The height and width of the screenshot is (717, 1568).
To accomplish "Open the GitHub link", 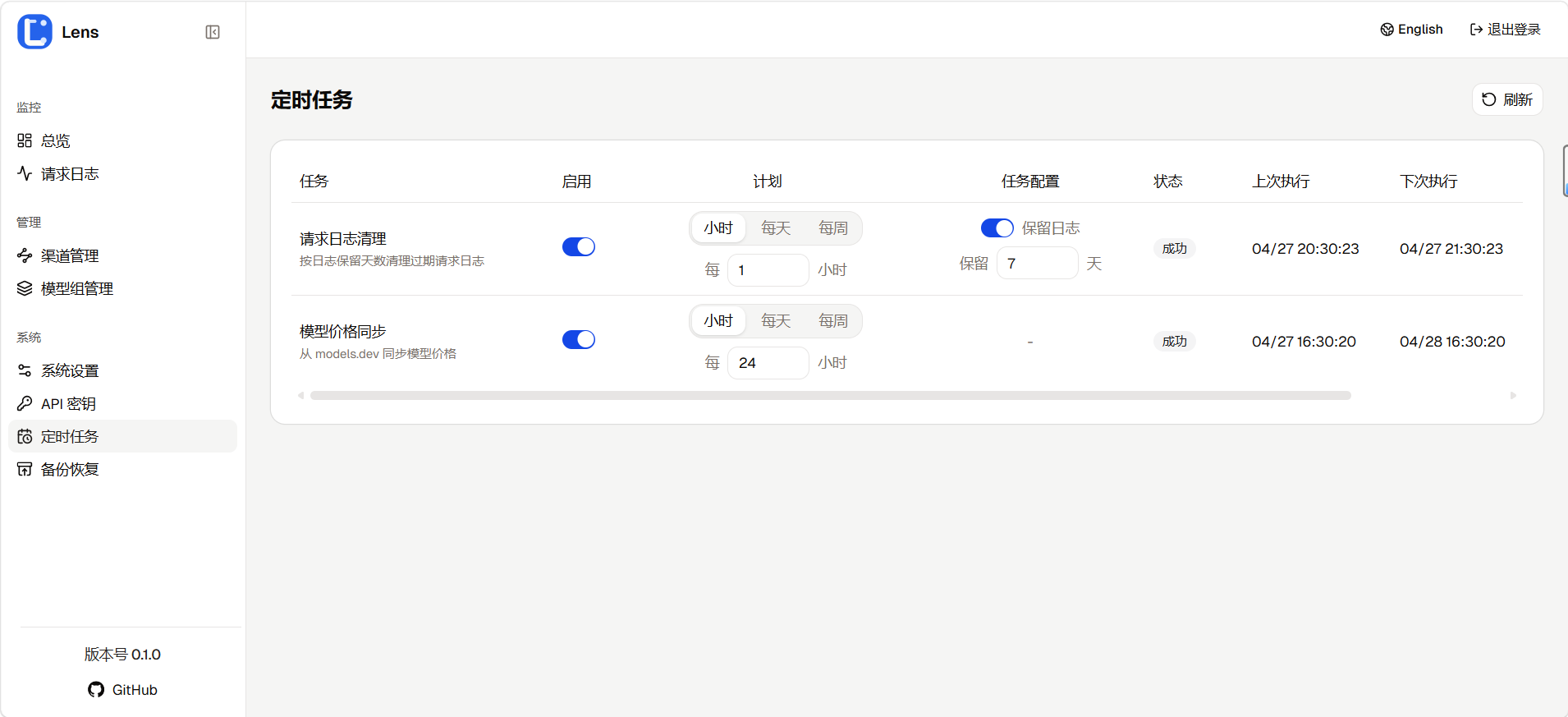I will (x=123, y=690).
